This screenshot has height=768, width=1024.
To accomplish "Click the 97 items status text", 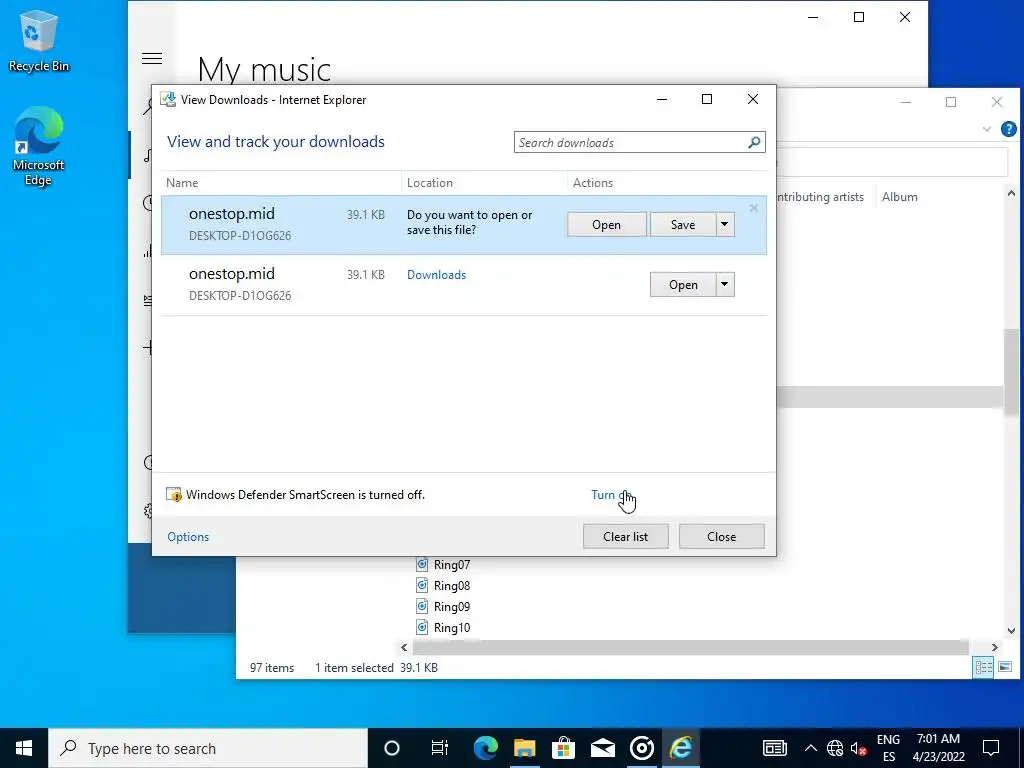I will pos(272,667).
